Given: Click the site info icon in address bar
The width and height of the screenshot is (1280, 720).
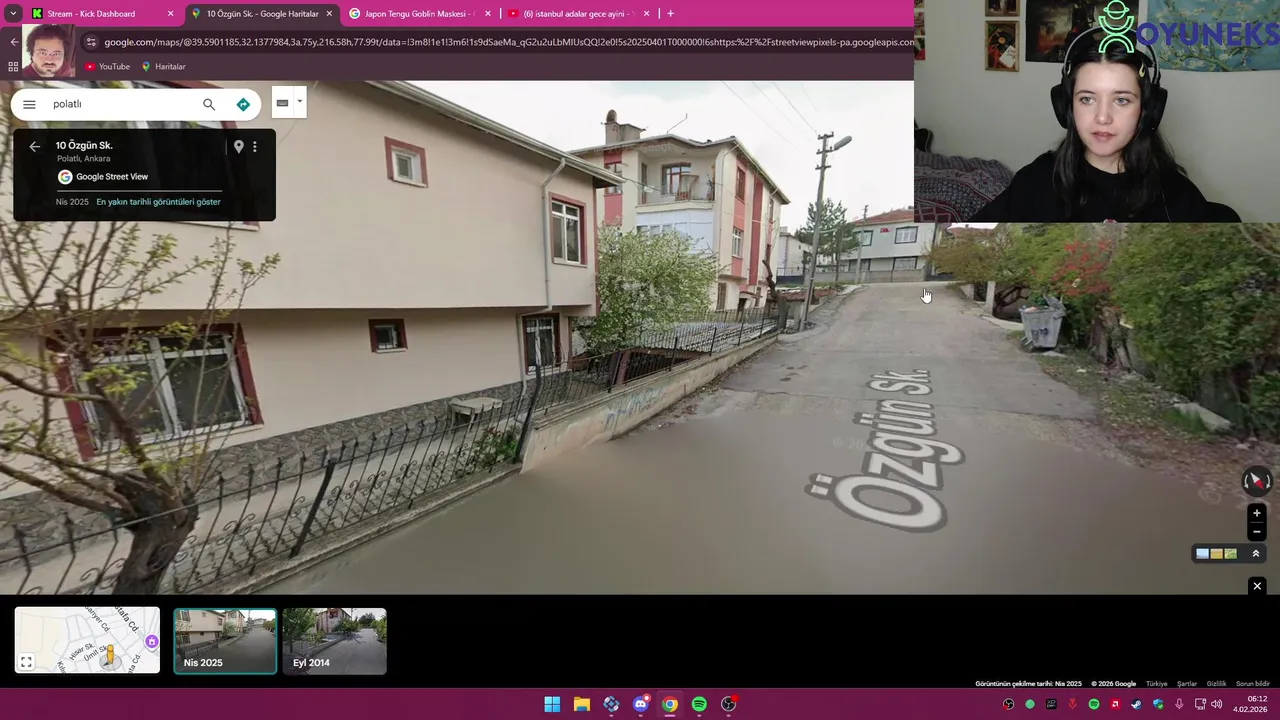Looking at the screenshot, I should [91, 42].
